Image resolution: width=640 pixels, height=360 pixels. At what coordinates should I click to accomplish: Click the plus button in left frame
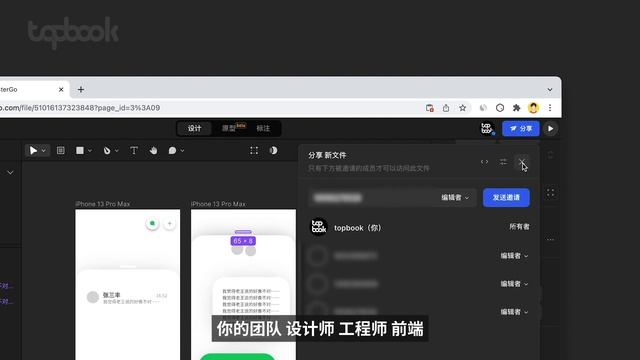click(169, 223)
